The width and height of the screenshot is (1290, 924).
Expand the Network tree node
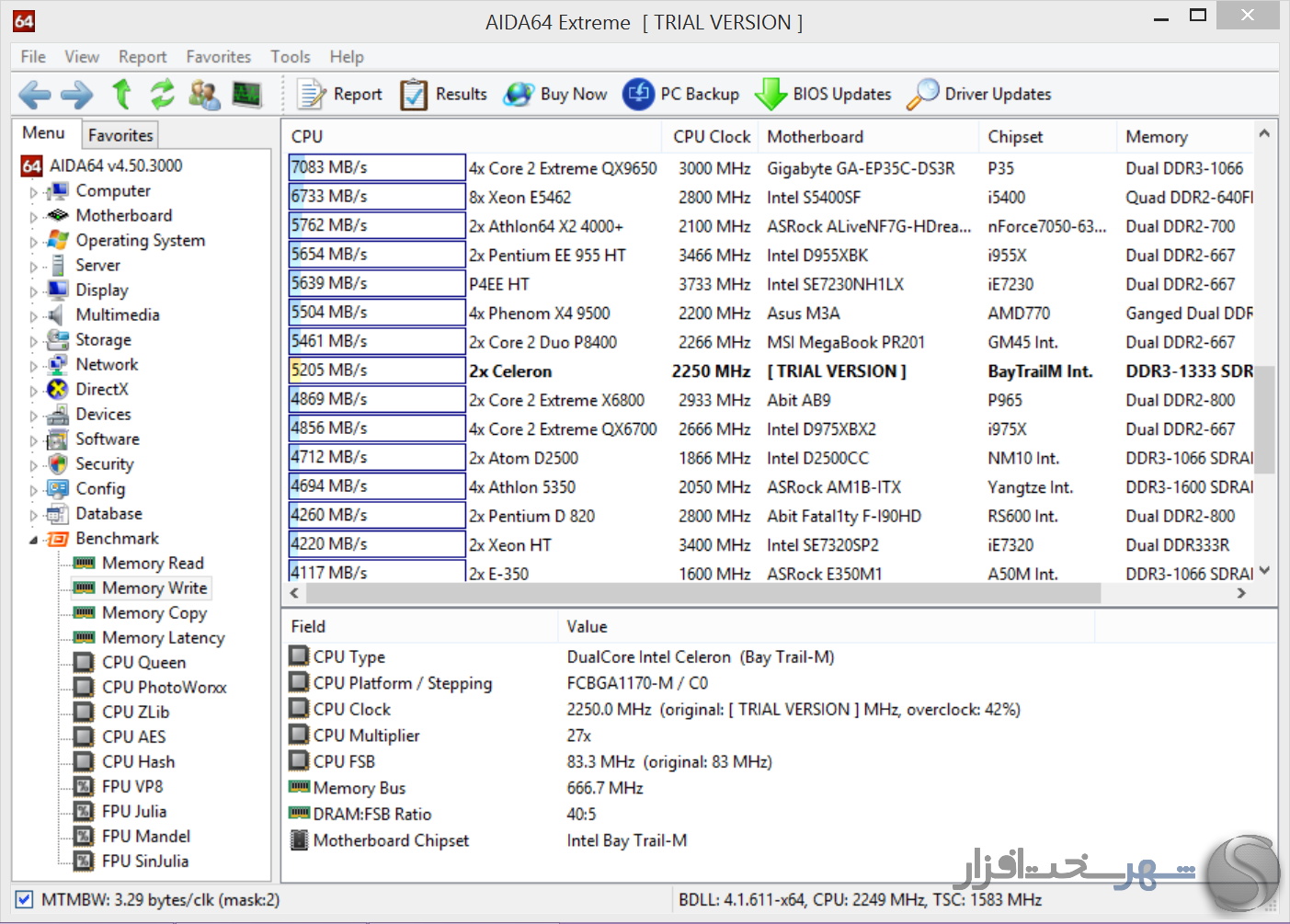(34, 366)
